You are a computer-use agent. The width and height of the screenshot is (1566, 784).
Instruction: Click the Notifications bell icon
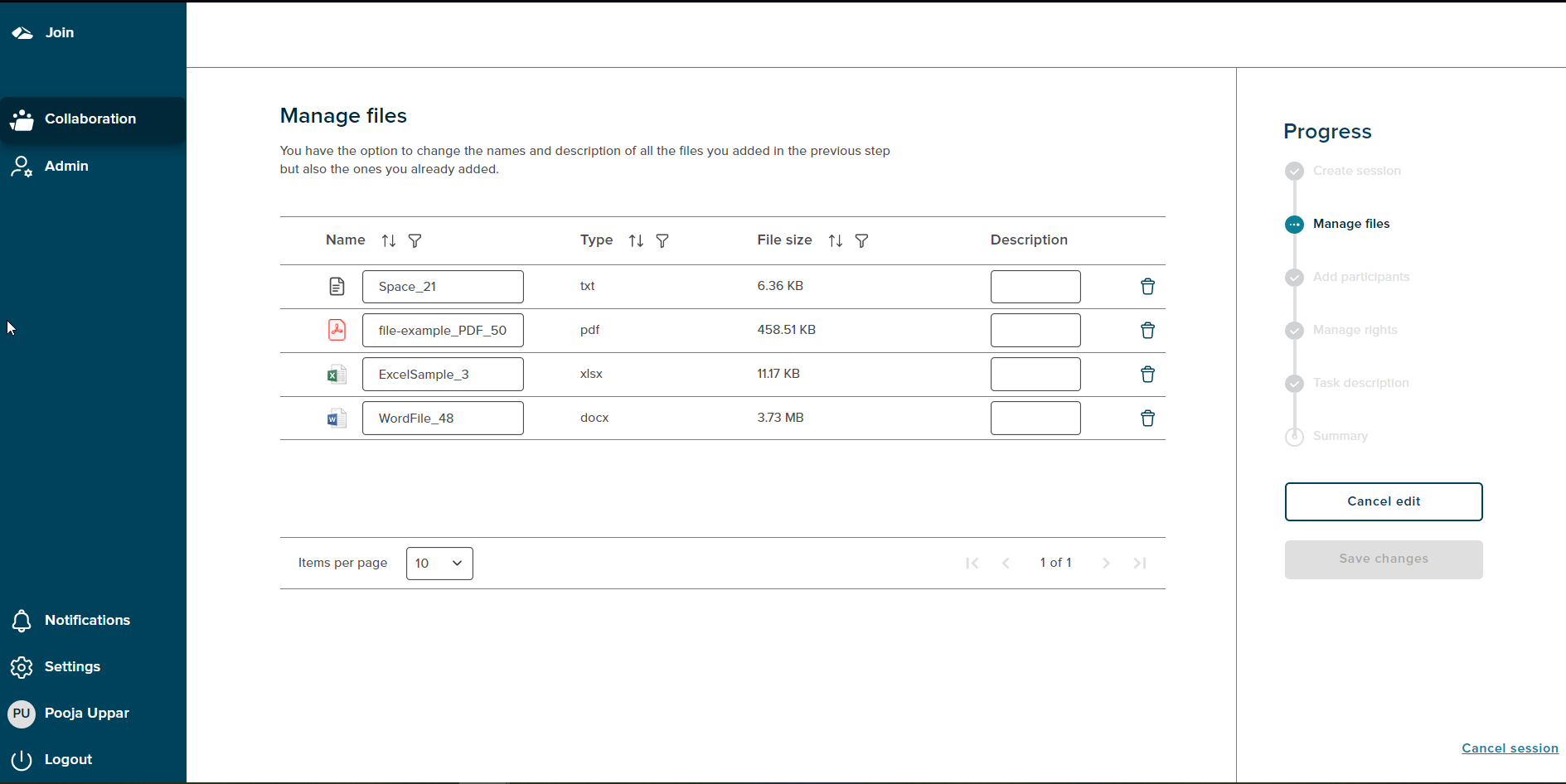(x=22, y=621)
